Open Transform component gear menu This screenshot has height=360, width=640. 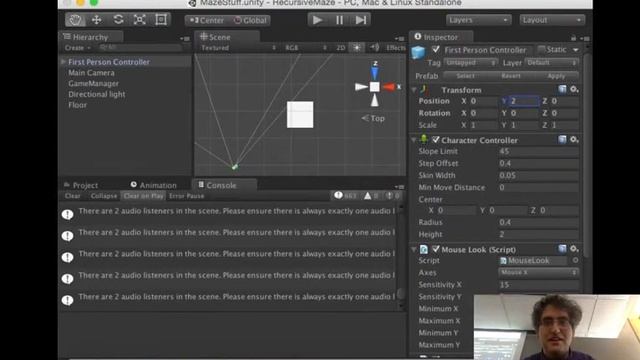pyautogui.click(x=574, y=89)
